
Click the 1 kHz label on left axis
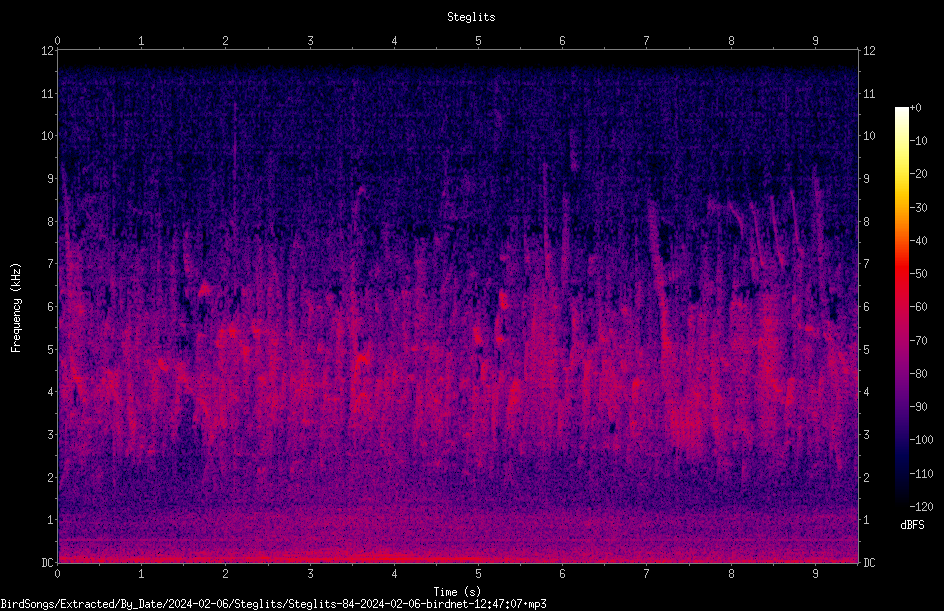click(x=51, y=520)
